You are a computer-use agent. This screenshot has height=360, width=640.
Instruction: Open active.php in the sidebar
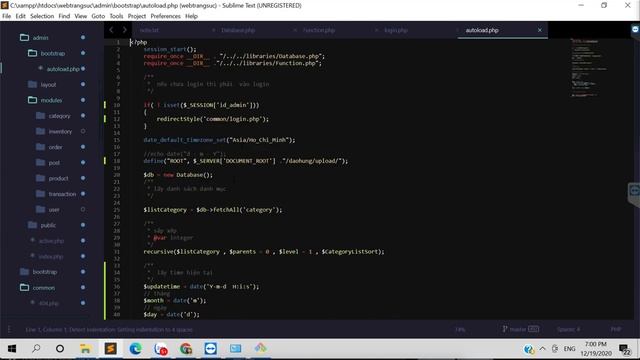pos(51,241)
